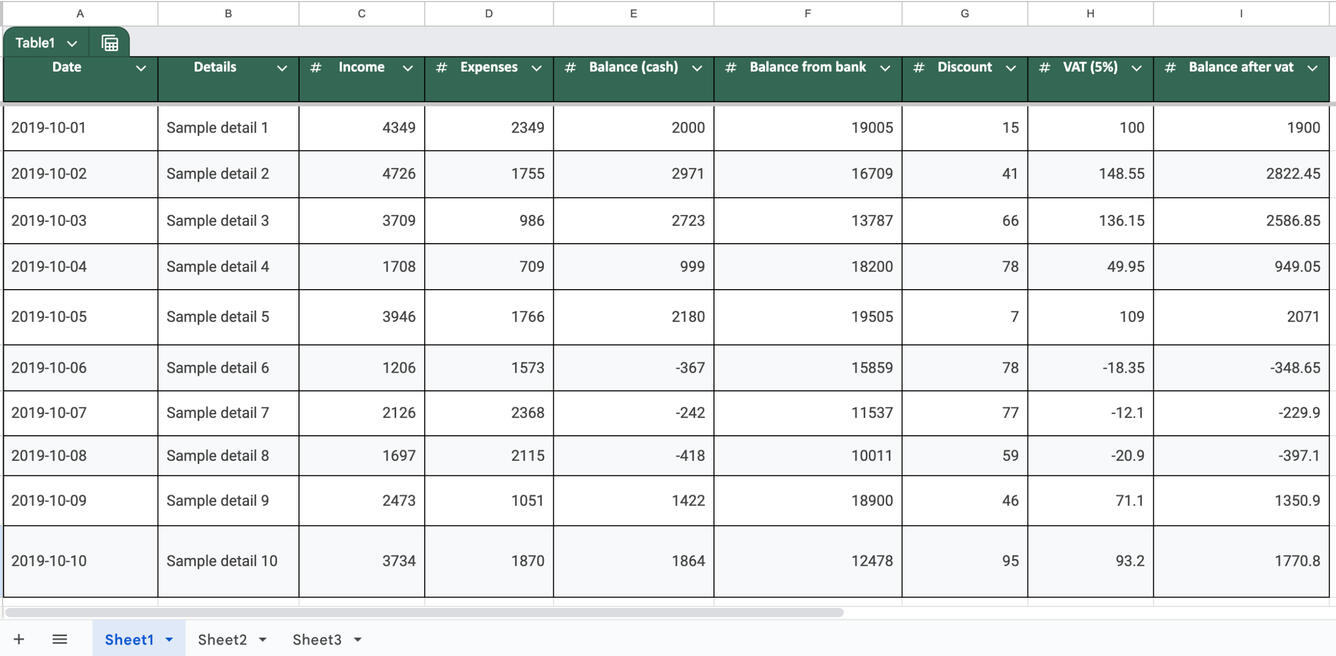1336x656 pixels.
Task: Open the Balance after vat column dropdown
Action: click(1313, 68)
